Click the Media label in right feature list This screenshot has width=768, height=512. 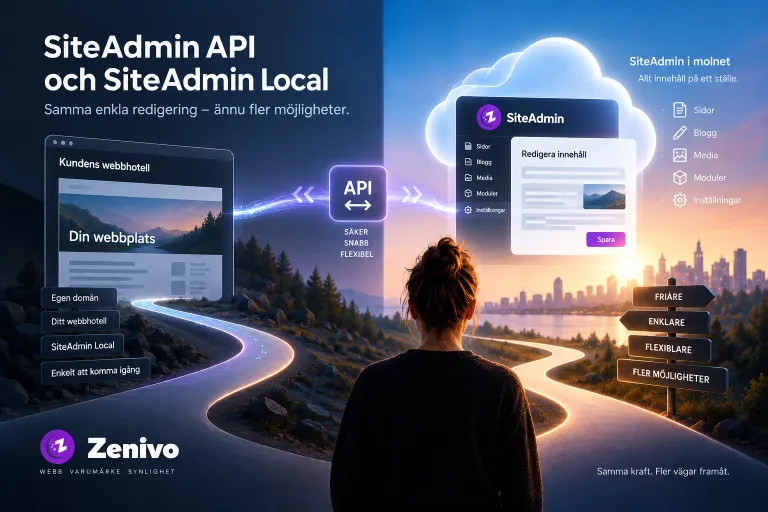(705, 155)
